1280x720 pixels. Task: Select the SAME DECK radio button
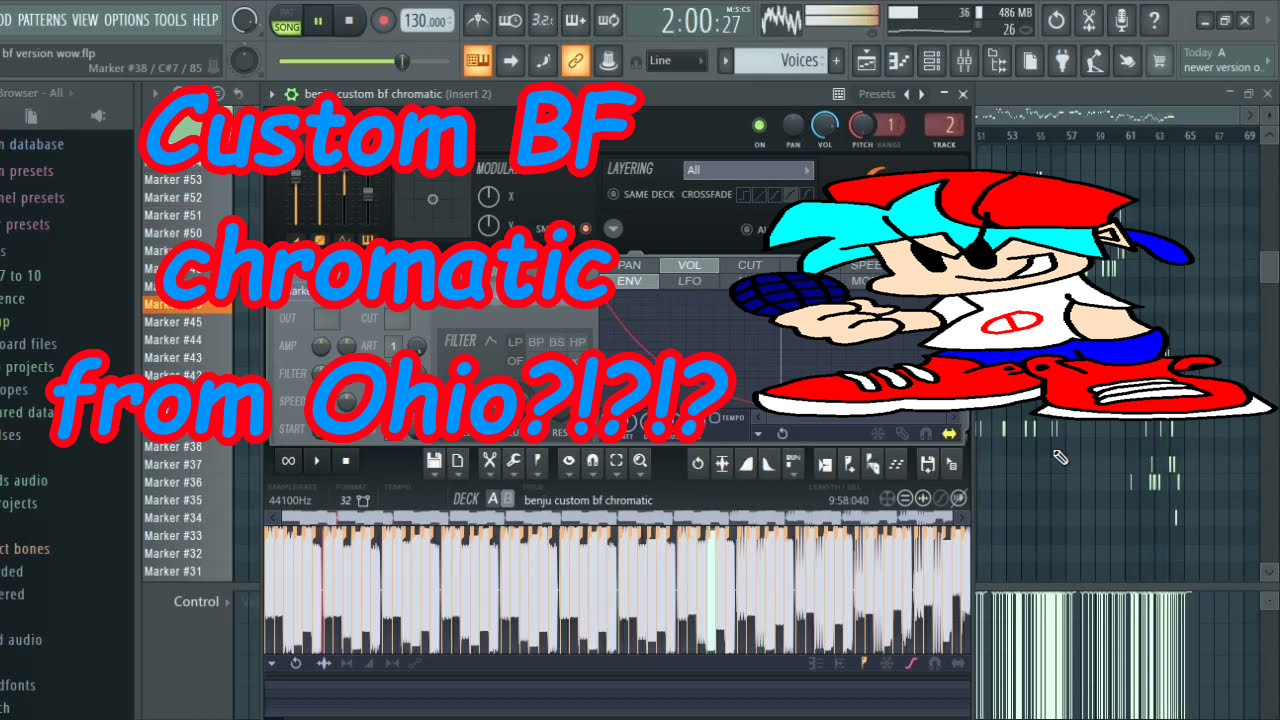[x=613, y=194]
